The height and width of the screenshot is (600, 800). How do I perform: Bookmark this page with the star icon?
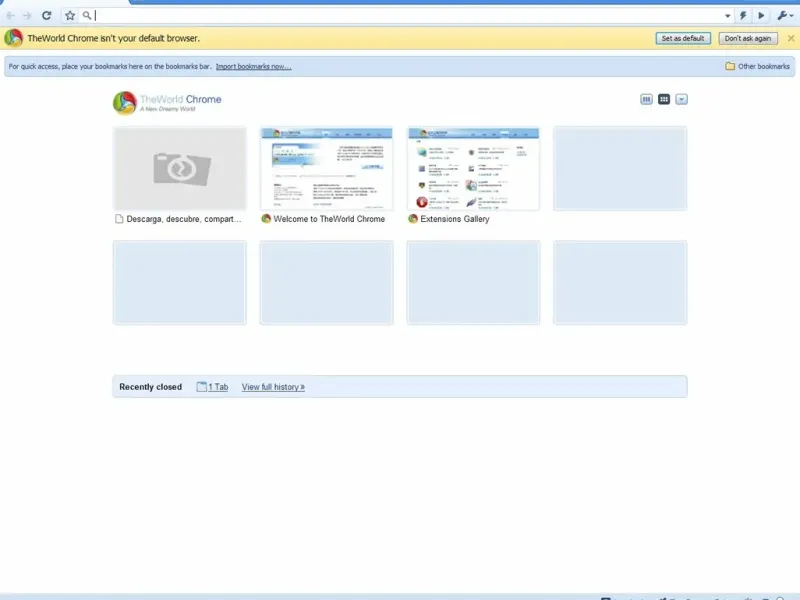(x=70, y=16)
